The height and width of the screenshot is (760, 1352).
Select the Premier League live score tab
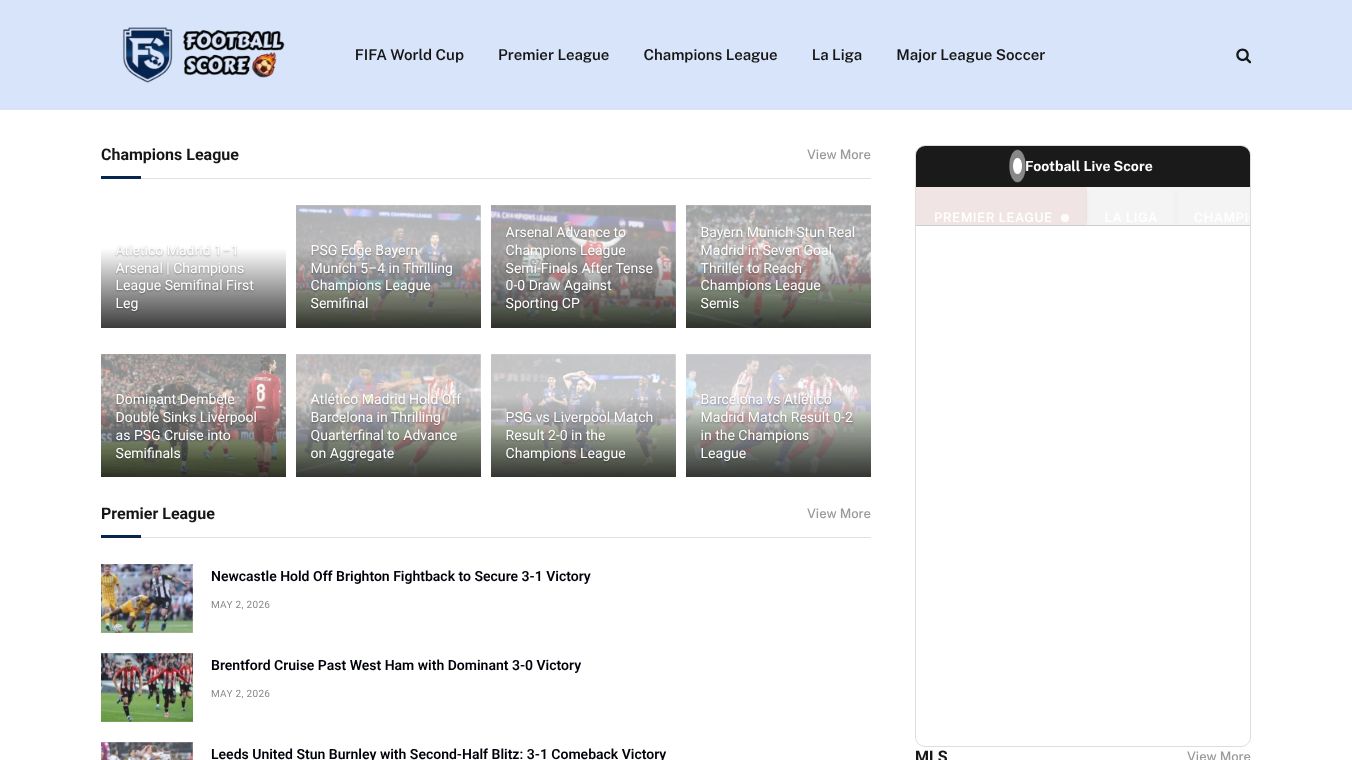point(1001,207)
